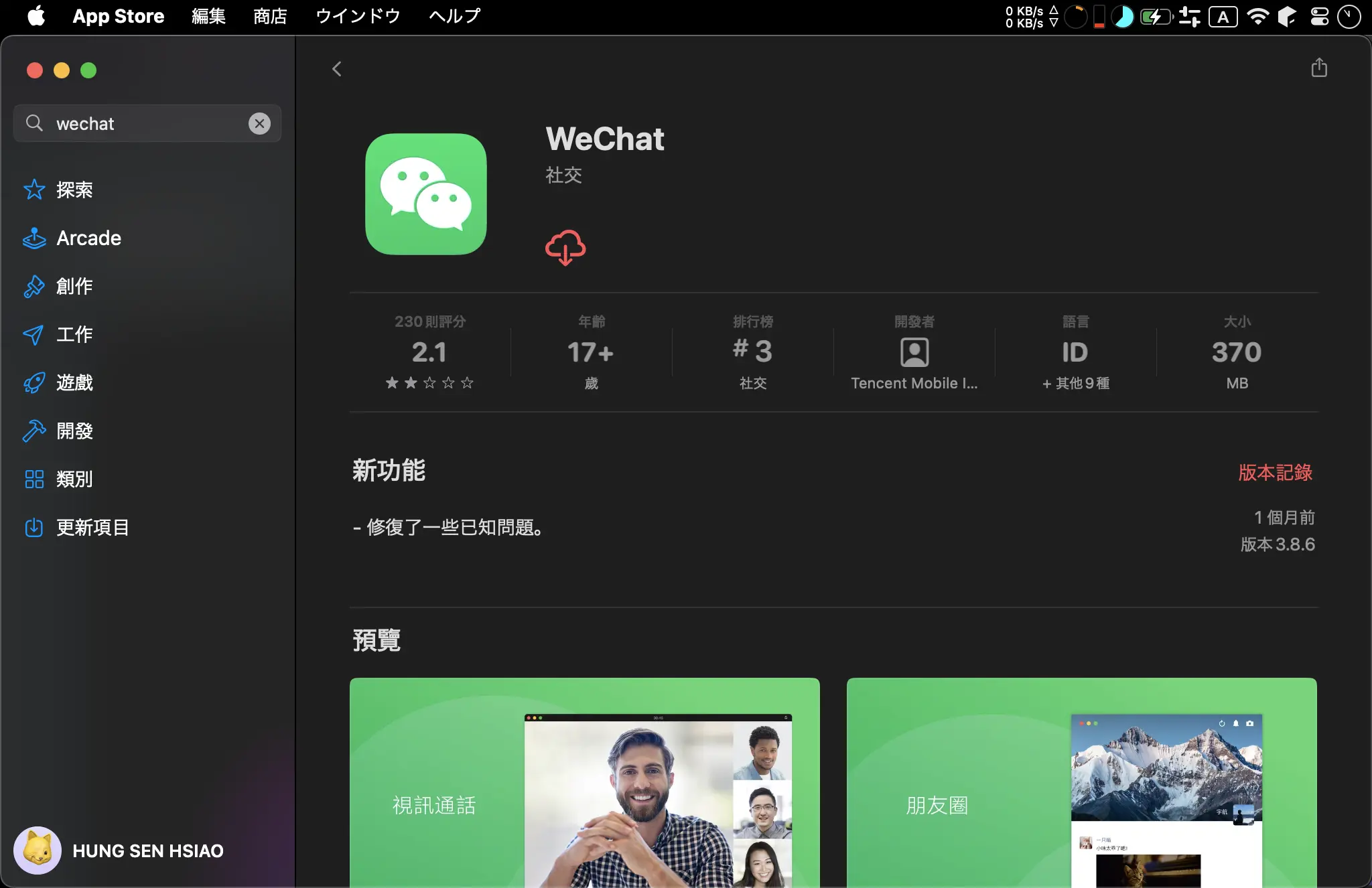Open the 更新項目 (Updates) sidebar section
This screenshot has height=888, width=1372.
pyautogui.click(x=147, y=527)
